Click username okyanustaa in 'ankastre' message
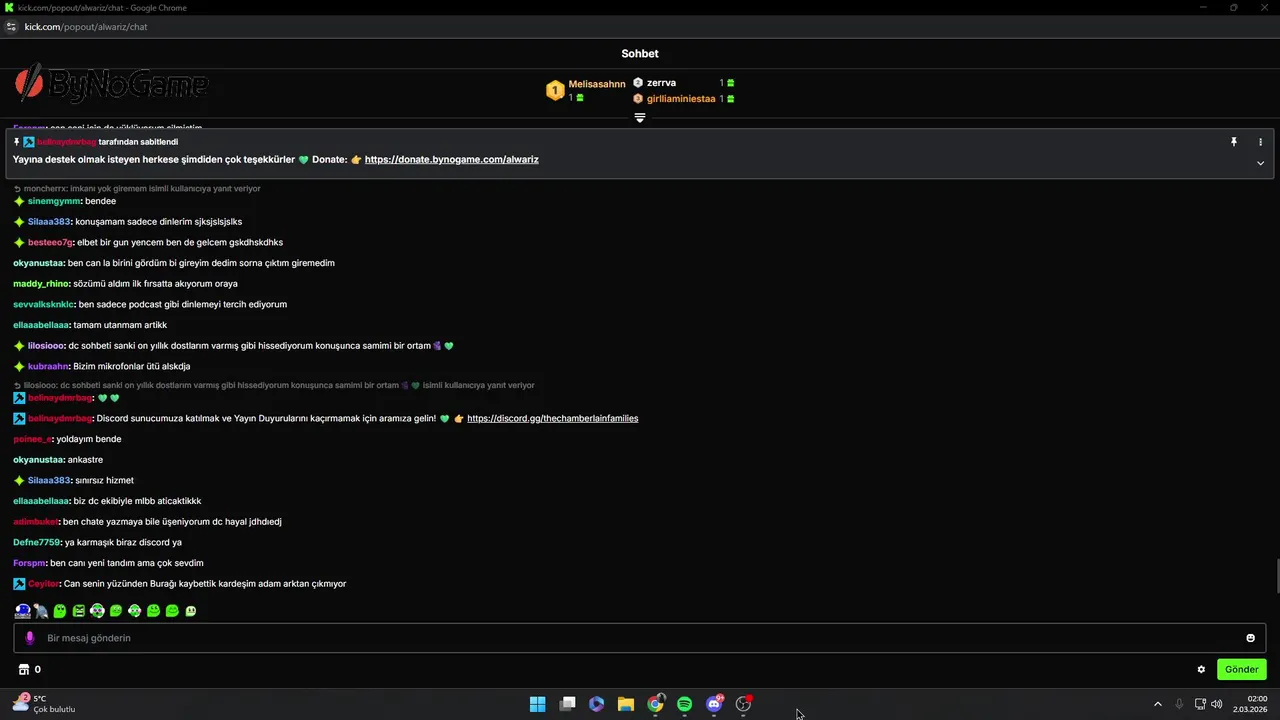The width and height of the screenshot is (1280, 720). 38,460
